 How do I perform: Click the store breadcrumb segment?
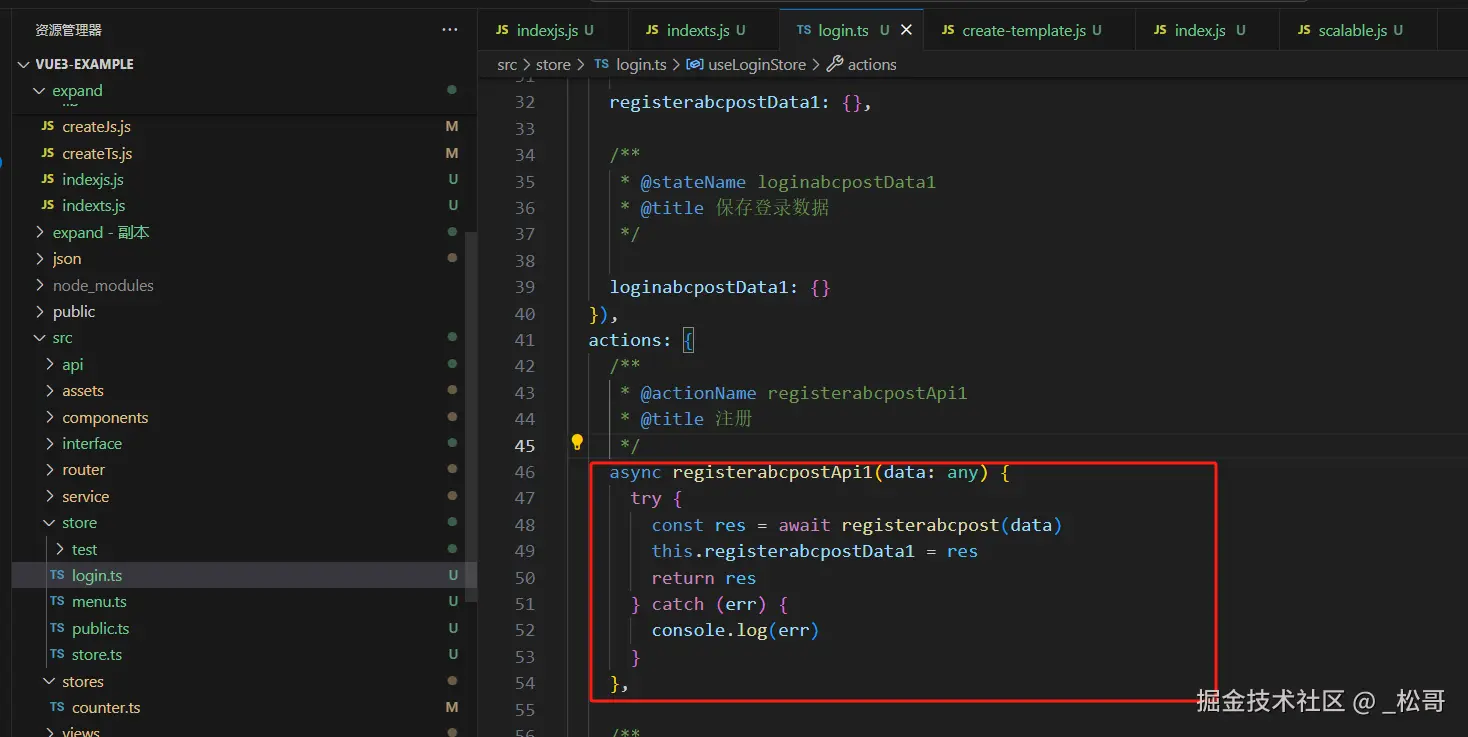(553, 64)
